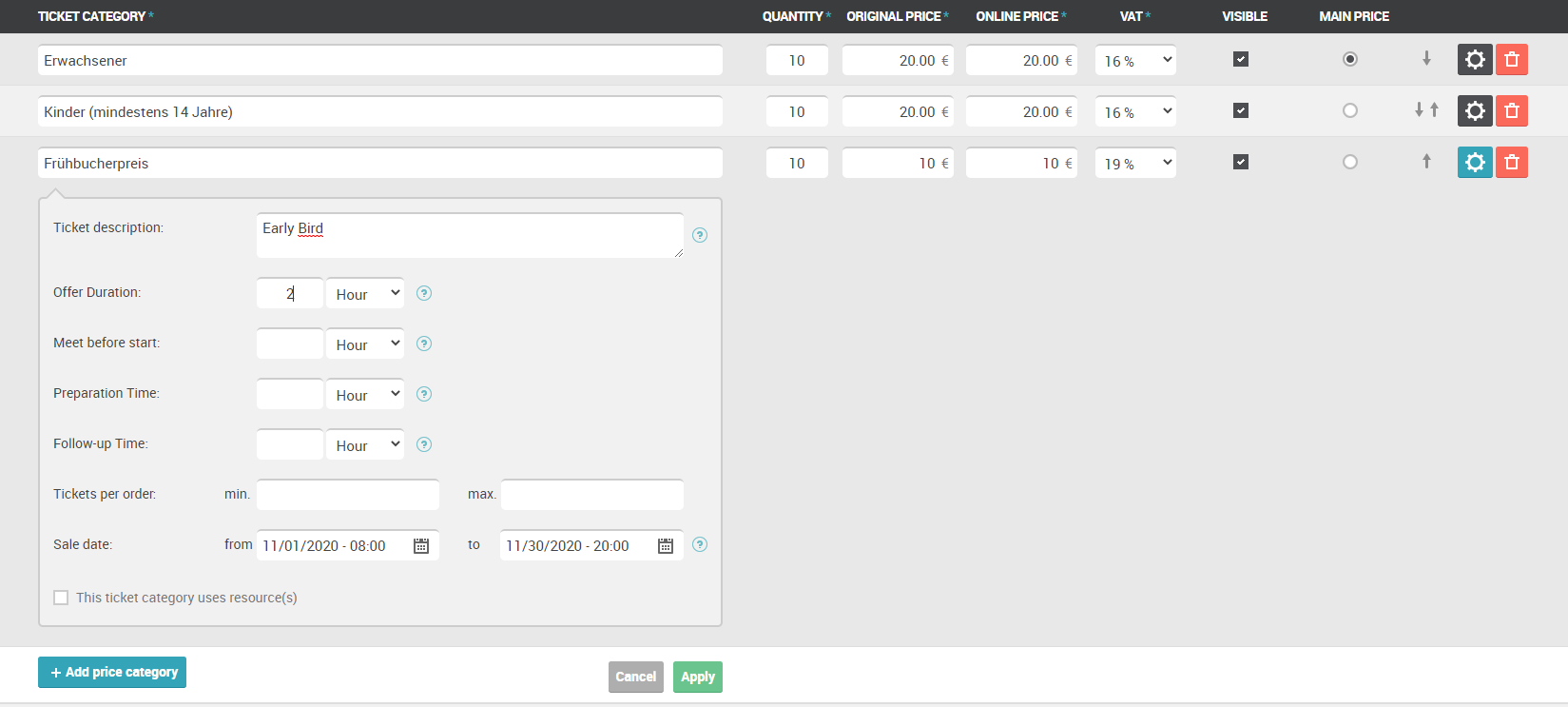Open VAT dropdown for Frühbucherpreis
This screenshot has height=707, width=1568.
tap(1135, 163)
